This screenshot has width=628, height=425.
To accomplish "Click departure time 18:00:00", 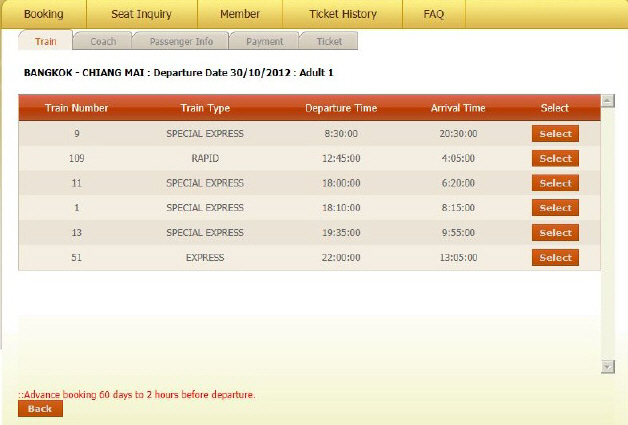I will click(x=341, y=183).
